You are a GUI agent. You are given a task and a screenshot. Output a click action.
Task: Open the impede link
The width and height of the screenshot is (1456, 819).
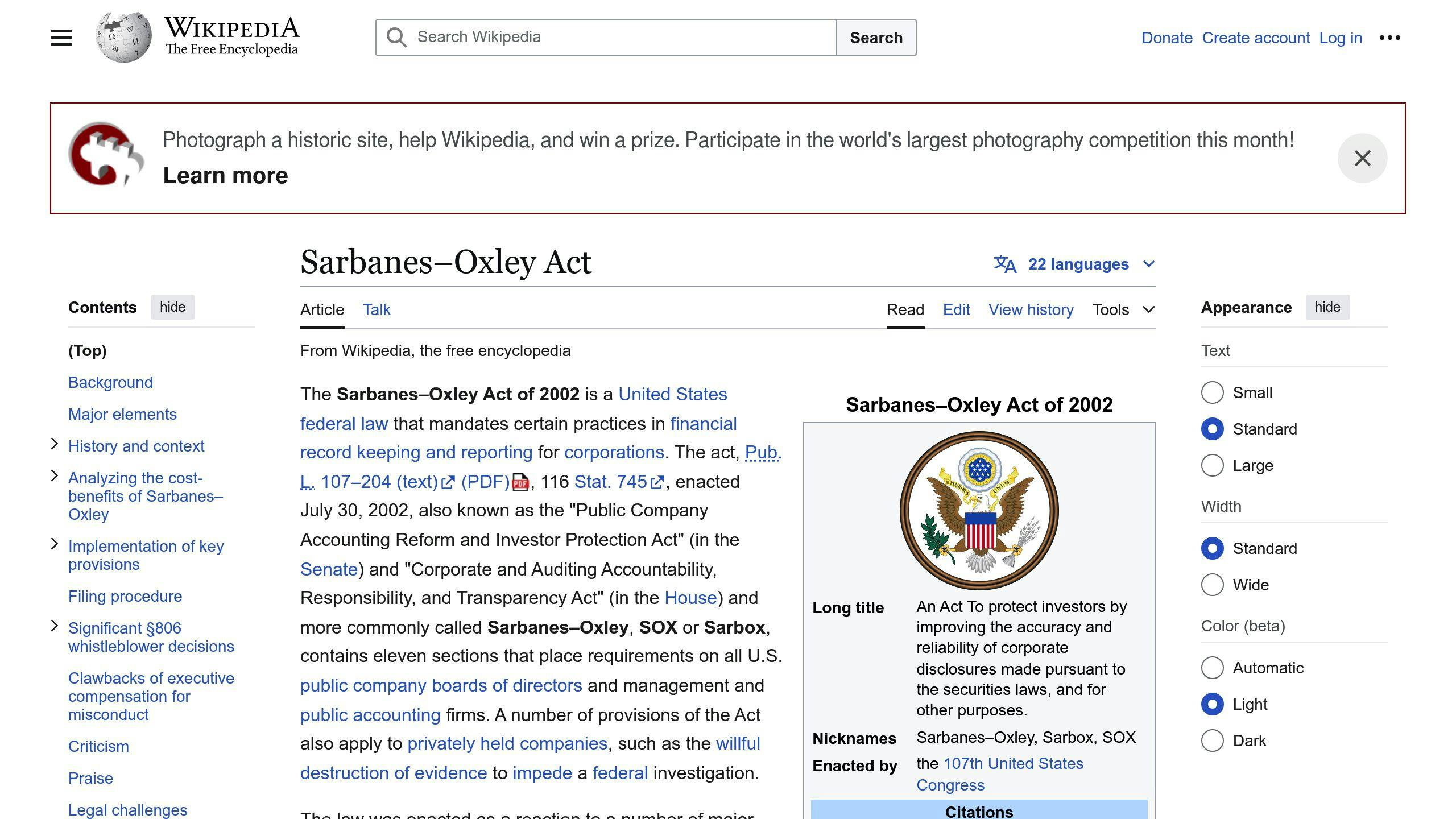542,773
